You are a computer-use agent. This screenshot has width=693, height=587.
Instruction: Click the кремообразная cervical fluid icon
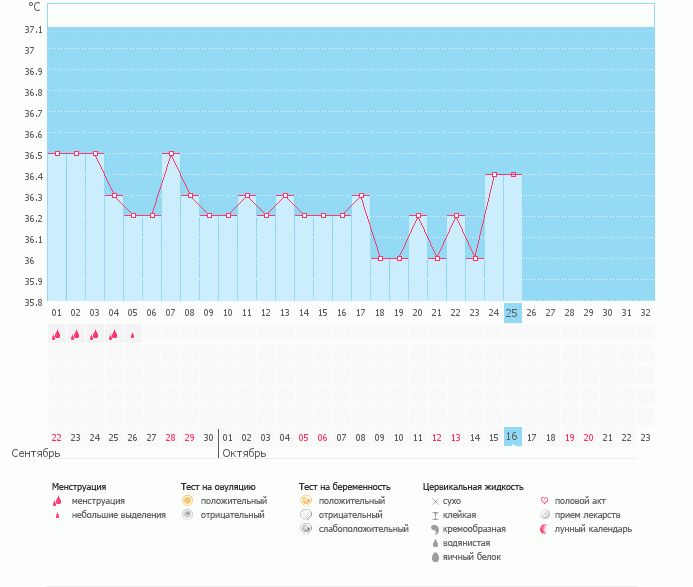pos(434,529)
